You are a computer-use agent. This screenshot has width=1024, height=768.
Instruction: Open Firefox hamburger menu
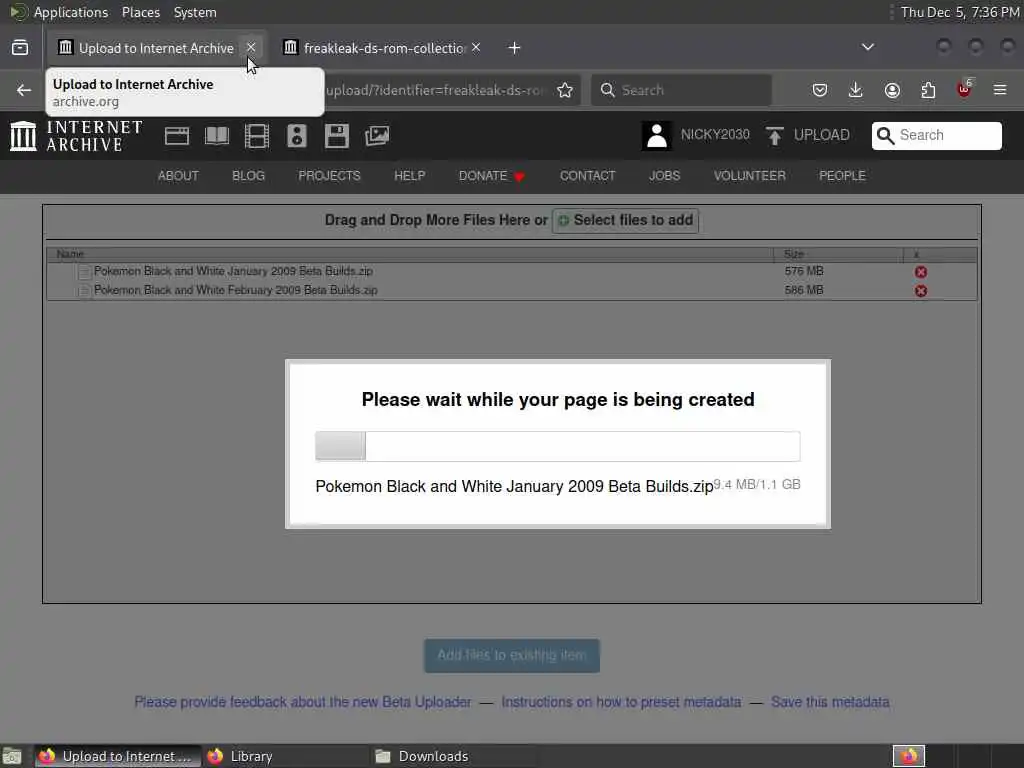pyautogui.click(x=1000, y=90)
